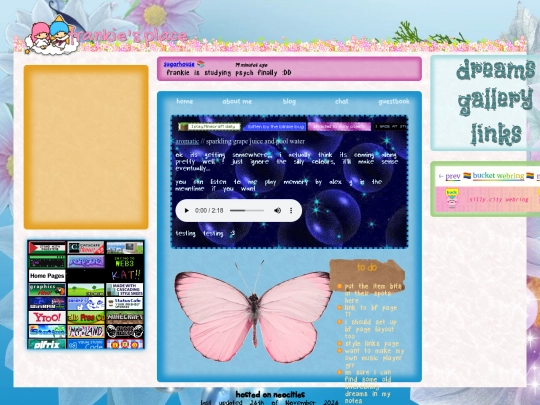The width and height of the screenshot is (540, 405).
Task: Click the blue cat drawing badge
Action: (x=86, y=303)
